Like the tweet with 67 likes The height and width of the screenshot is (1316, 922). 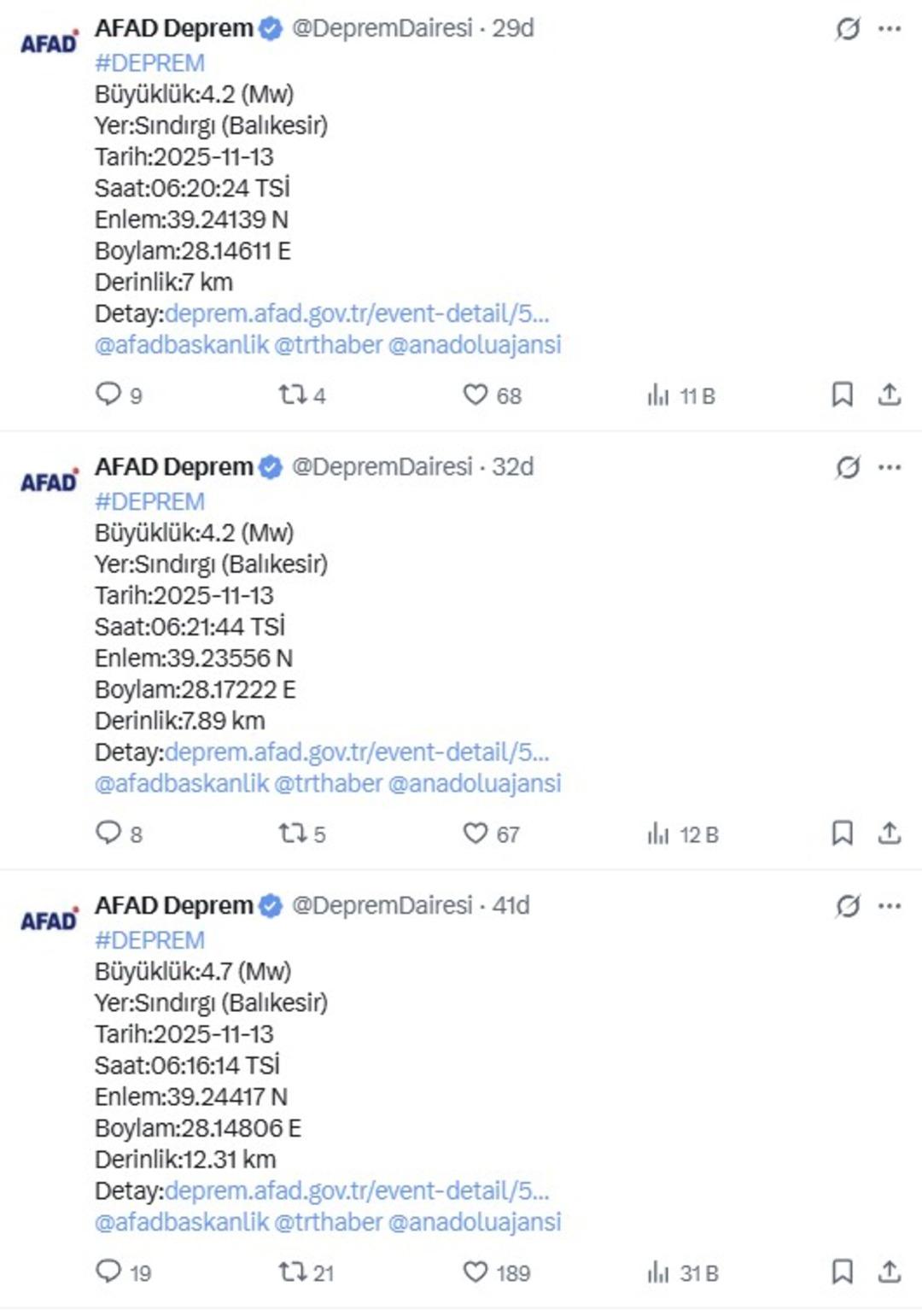point(475,833)
